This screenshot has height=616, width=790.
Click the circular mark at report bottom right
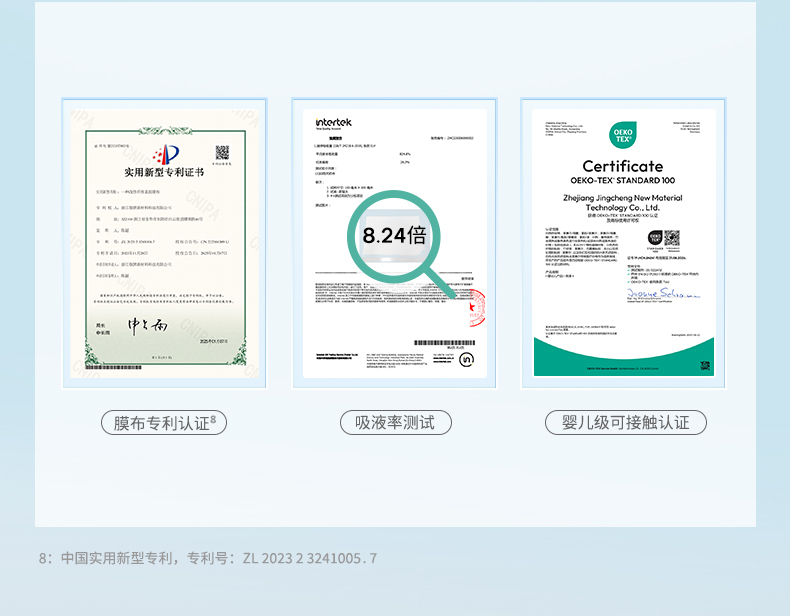pyautogui.click(x=466, y=360)
